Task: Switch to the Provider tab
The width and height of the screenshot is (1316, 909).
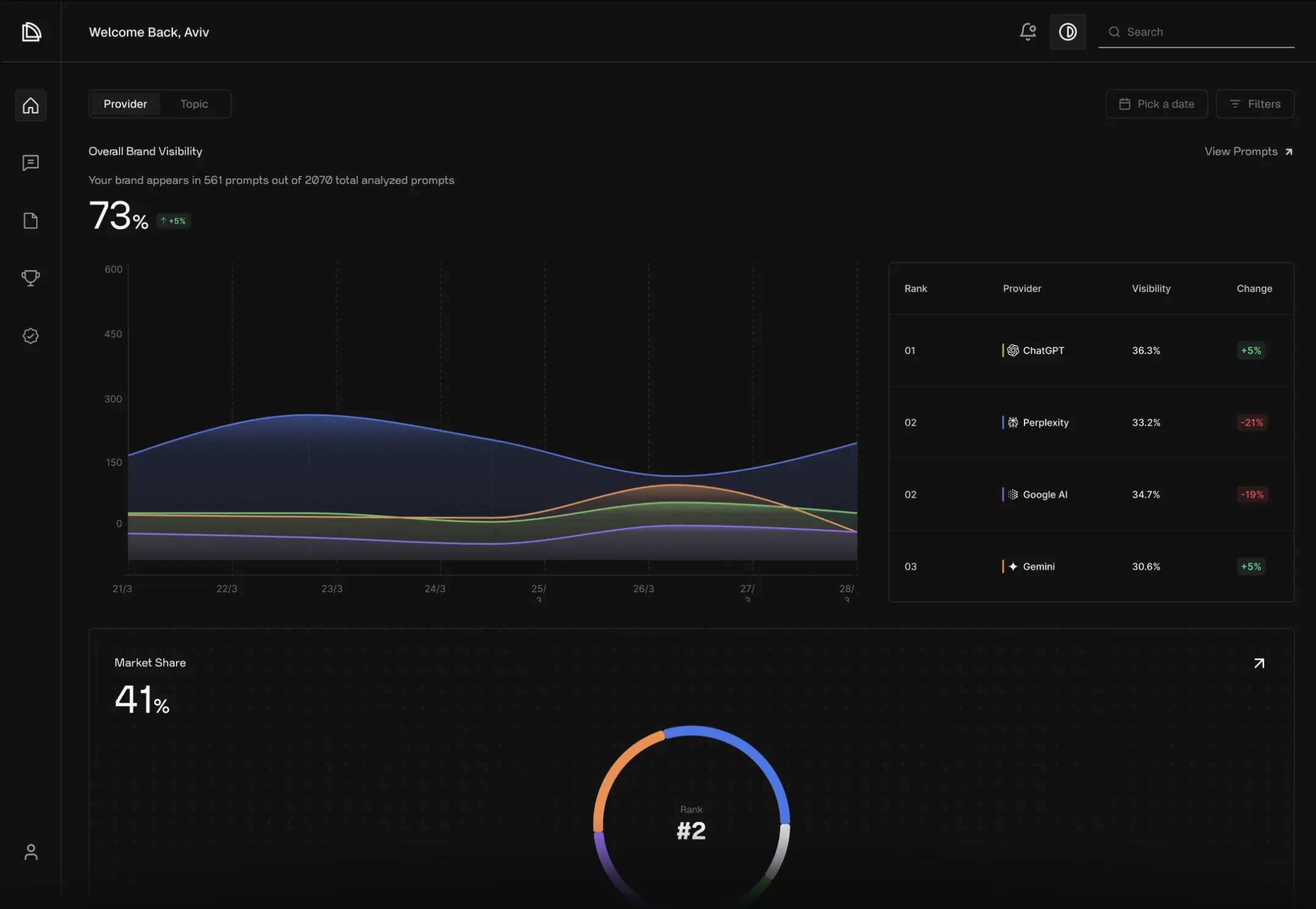Action: tap(125, 104)
